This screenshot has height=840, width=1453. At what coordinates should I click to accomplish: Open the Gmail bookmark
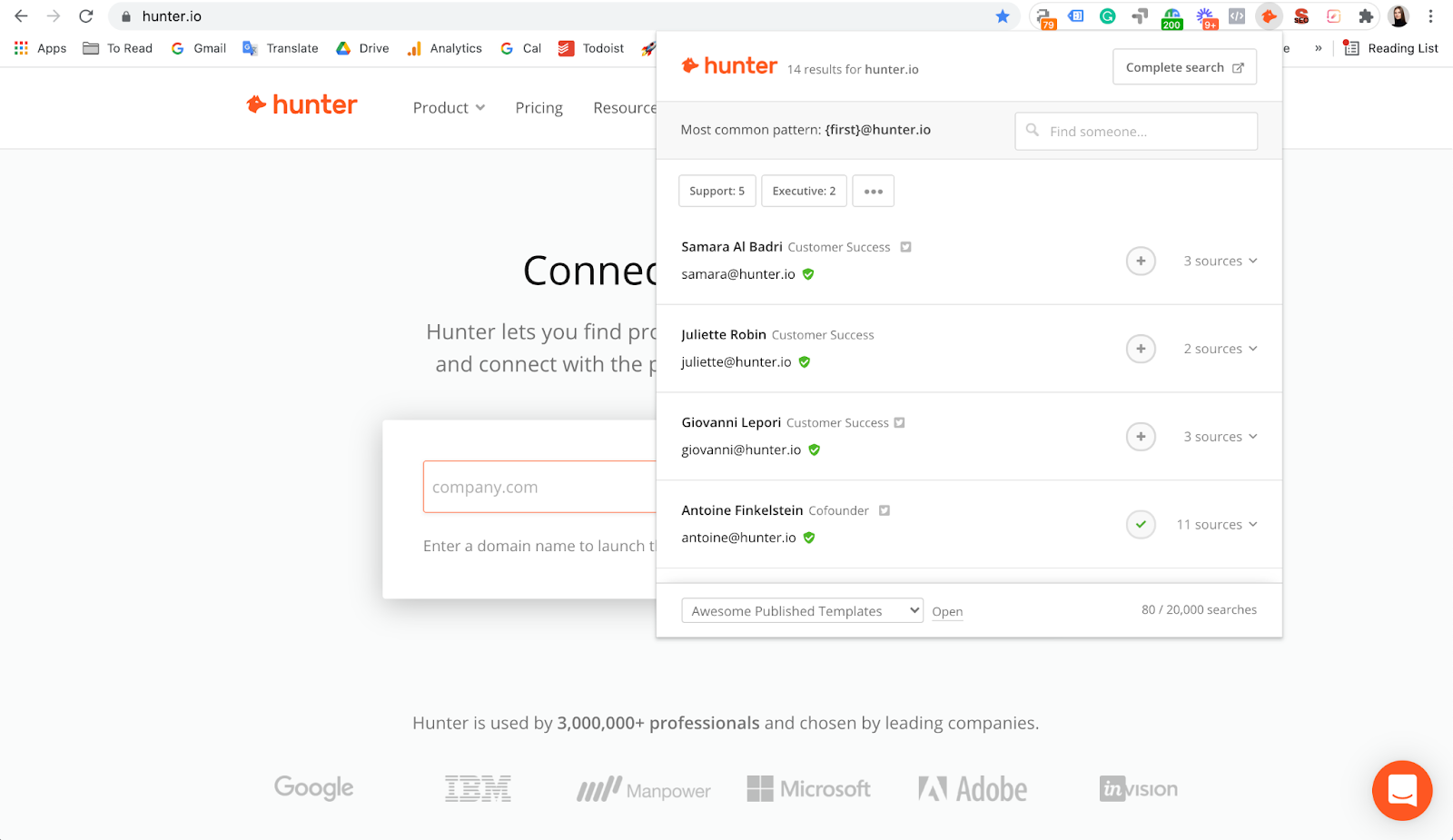coord(199,48)
